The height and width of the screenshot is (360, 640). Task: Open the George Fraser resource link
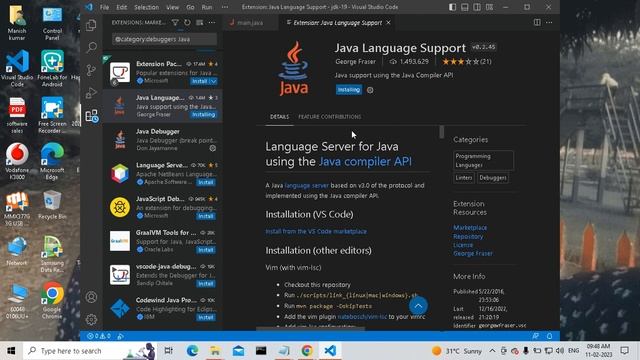pyautogui.click(x=473, y=253)
